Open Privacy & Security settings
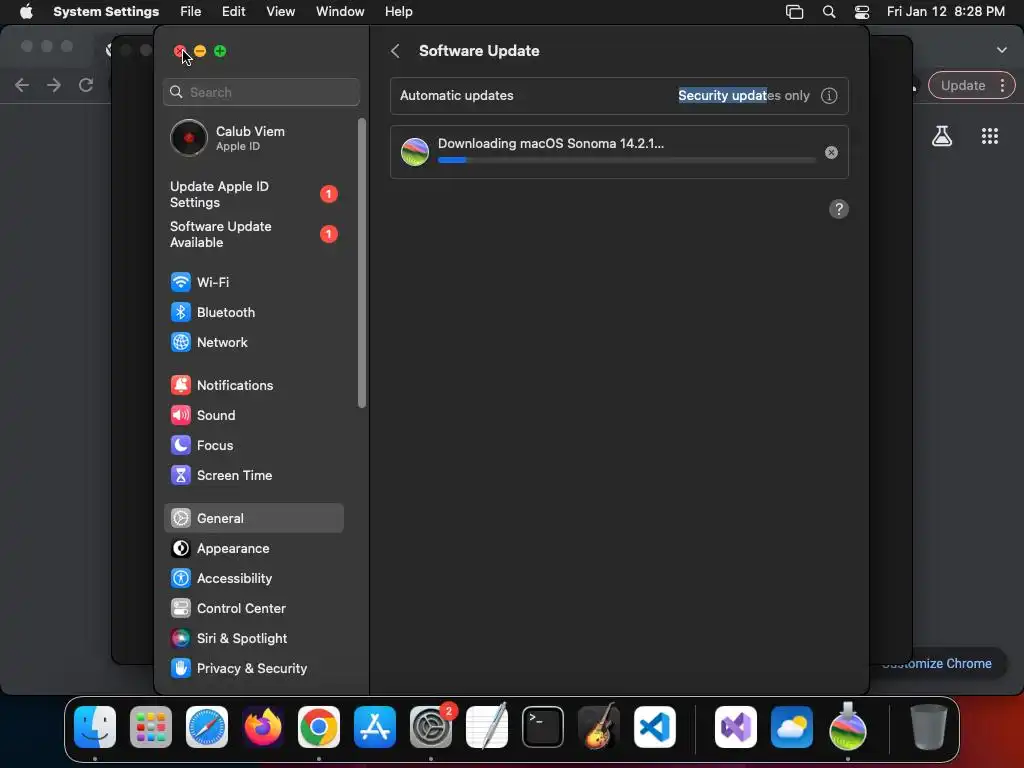The image size is (1024, 768). [253, 669]
